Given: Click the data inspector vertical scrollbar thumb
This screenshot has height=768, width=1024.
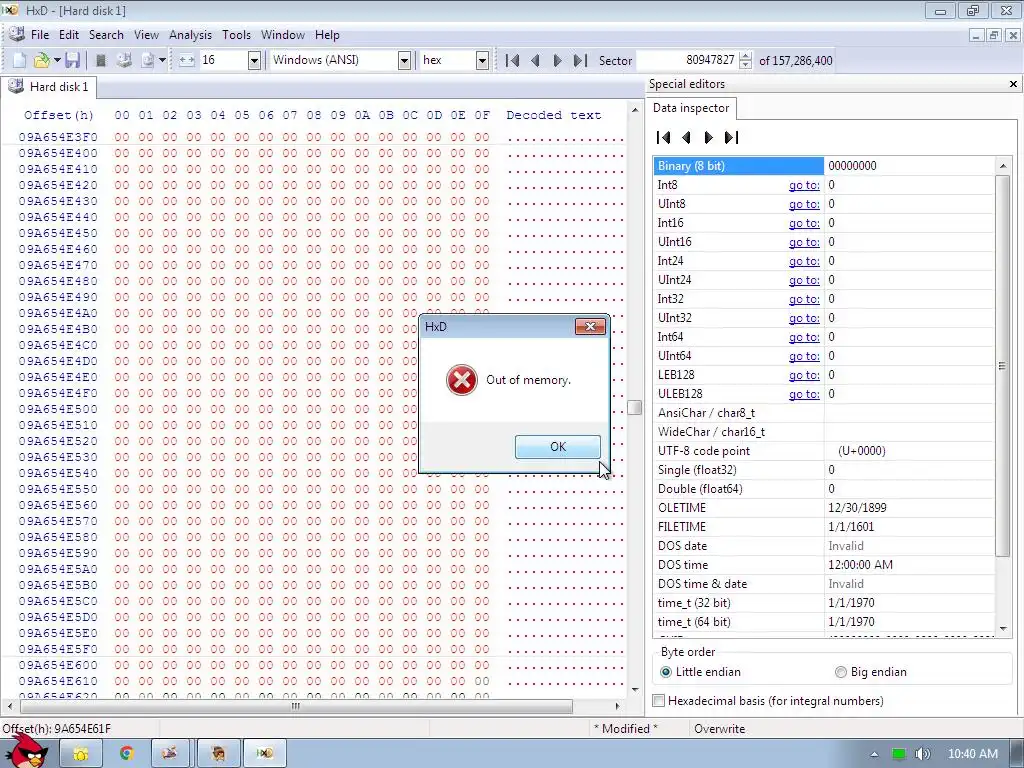Looking at the screenshot, I should coord(1002,366).
